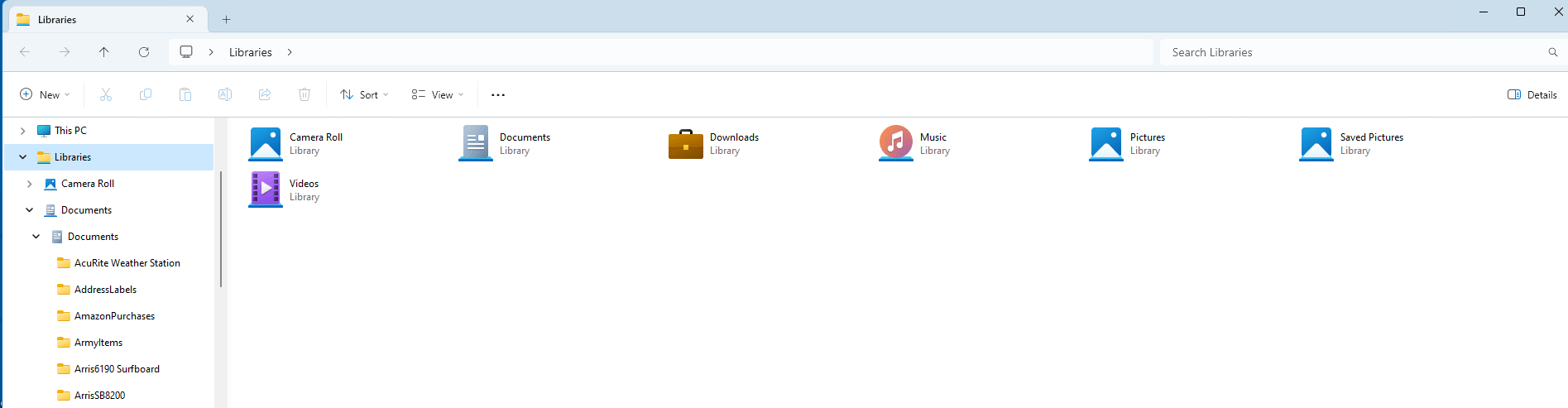Image resolution: width=1568 pixels, height=408 pixels.
Task: Click the Share icon in toolbar
Action: (265, 95)
